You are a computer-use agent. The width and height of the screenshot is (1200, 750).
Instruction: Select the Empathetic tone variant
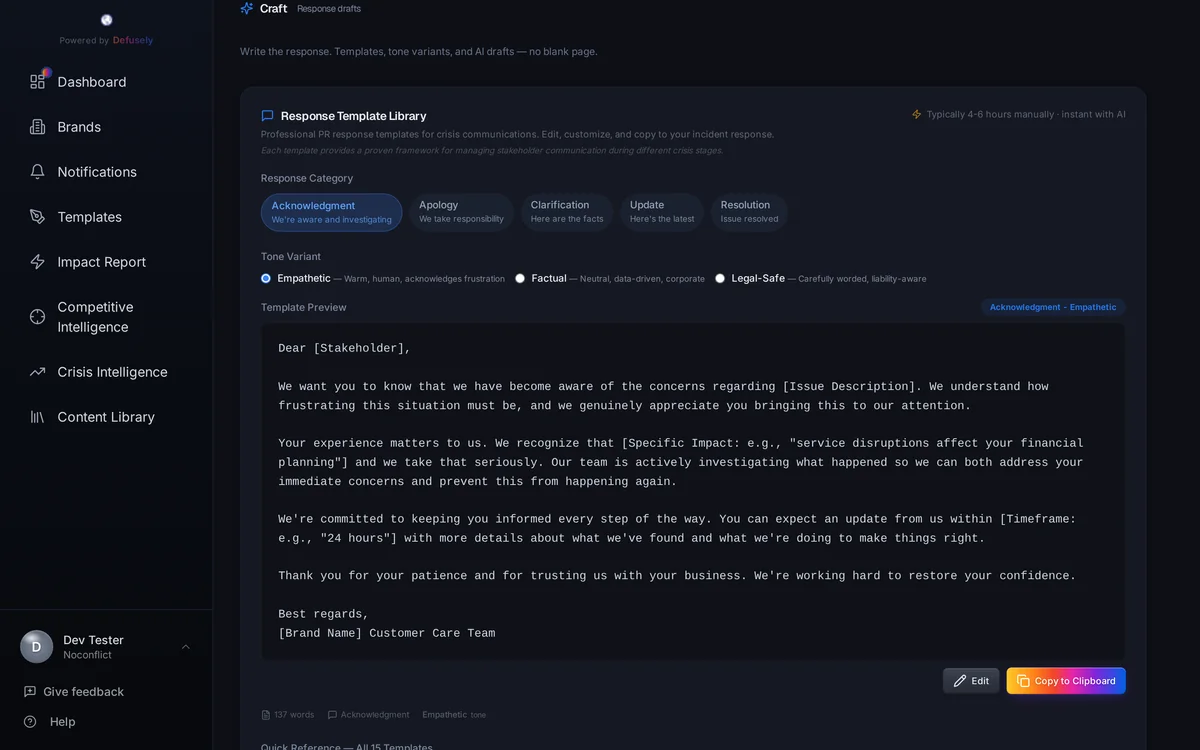pyautogui.click(x=264, y=278)
